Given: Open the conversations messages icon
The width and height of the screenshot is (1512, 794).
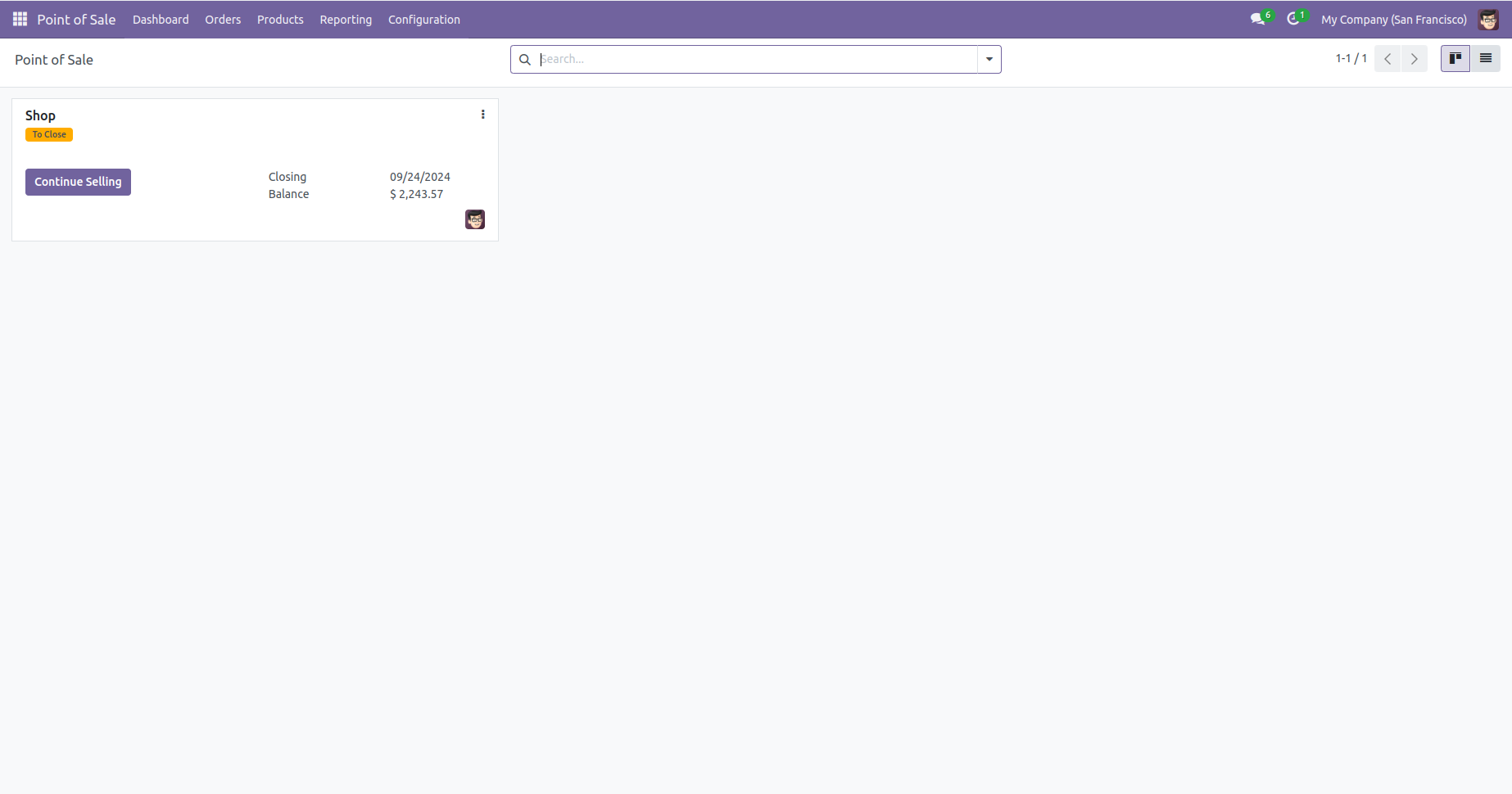Looking at the screenshot, I should click(x=1260, y=19).
